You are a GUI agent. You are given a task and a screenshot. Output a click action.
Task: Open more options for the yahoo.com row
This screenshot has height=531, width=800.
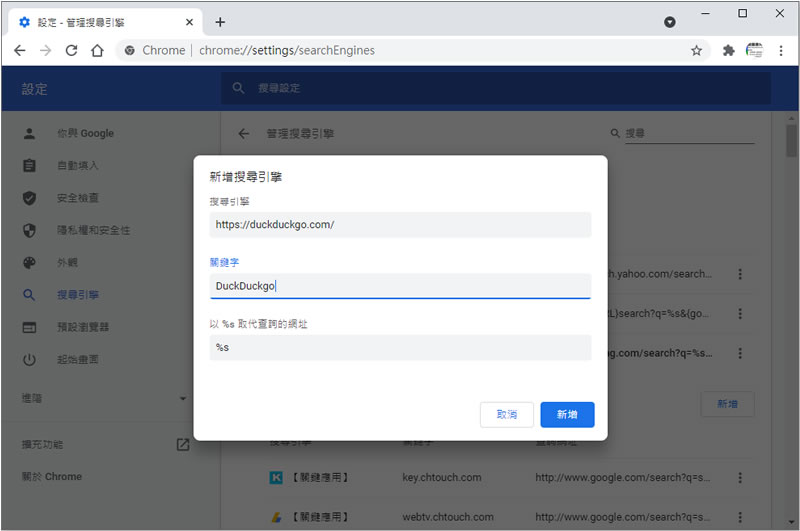740,274
